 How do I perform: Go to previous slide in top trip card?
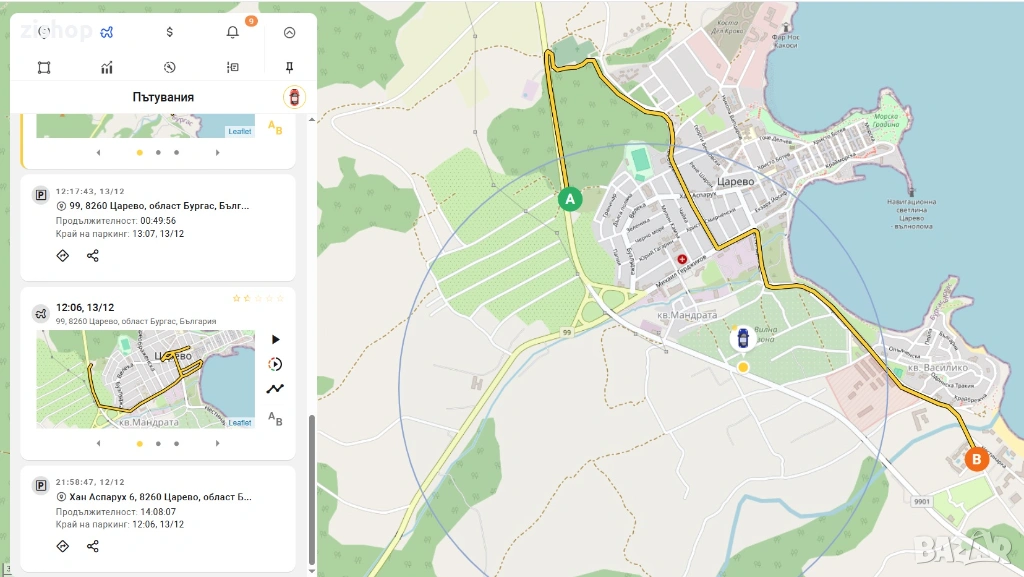coord(98,153)
